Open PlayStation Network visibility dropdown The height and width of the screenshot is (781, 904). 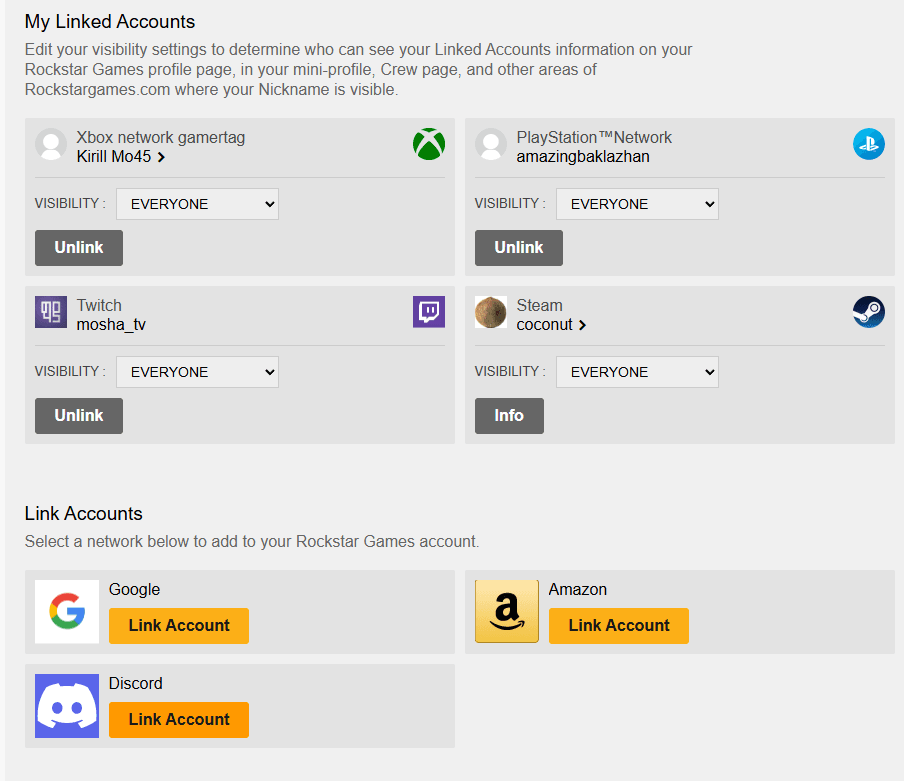point(637,204)
